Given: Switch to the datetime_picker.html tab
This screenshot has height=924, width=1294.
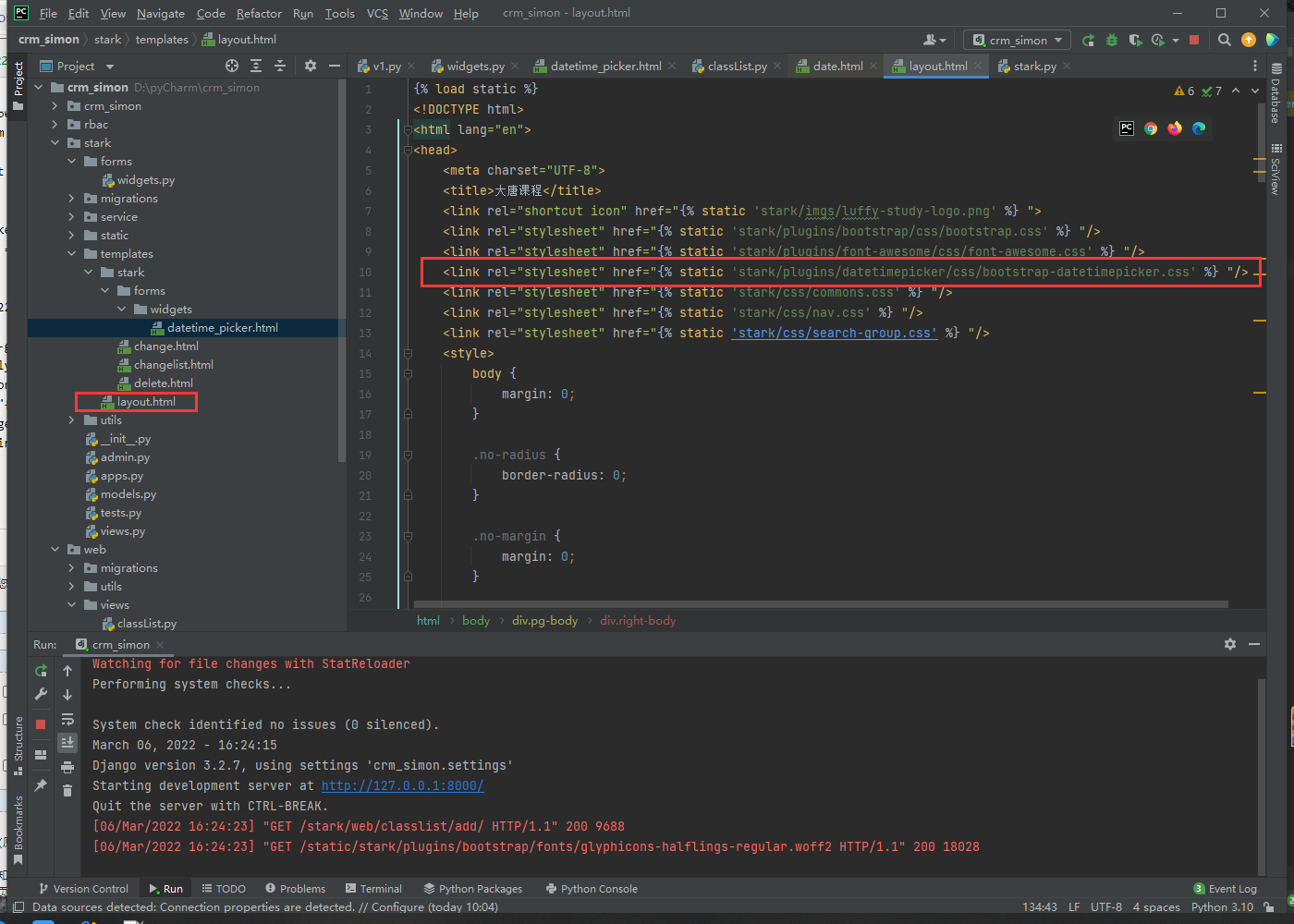Looking at the screenshot, I should tap(605, 66).
